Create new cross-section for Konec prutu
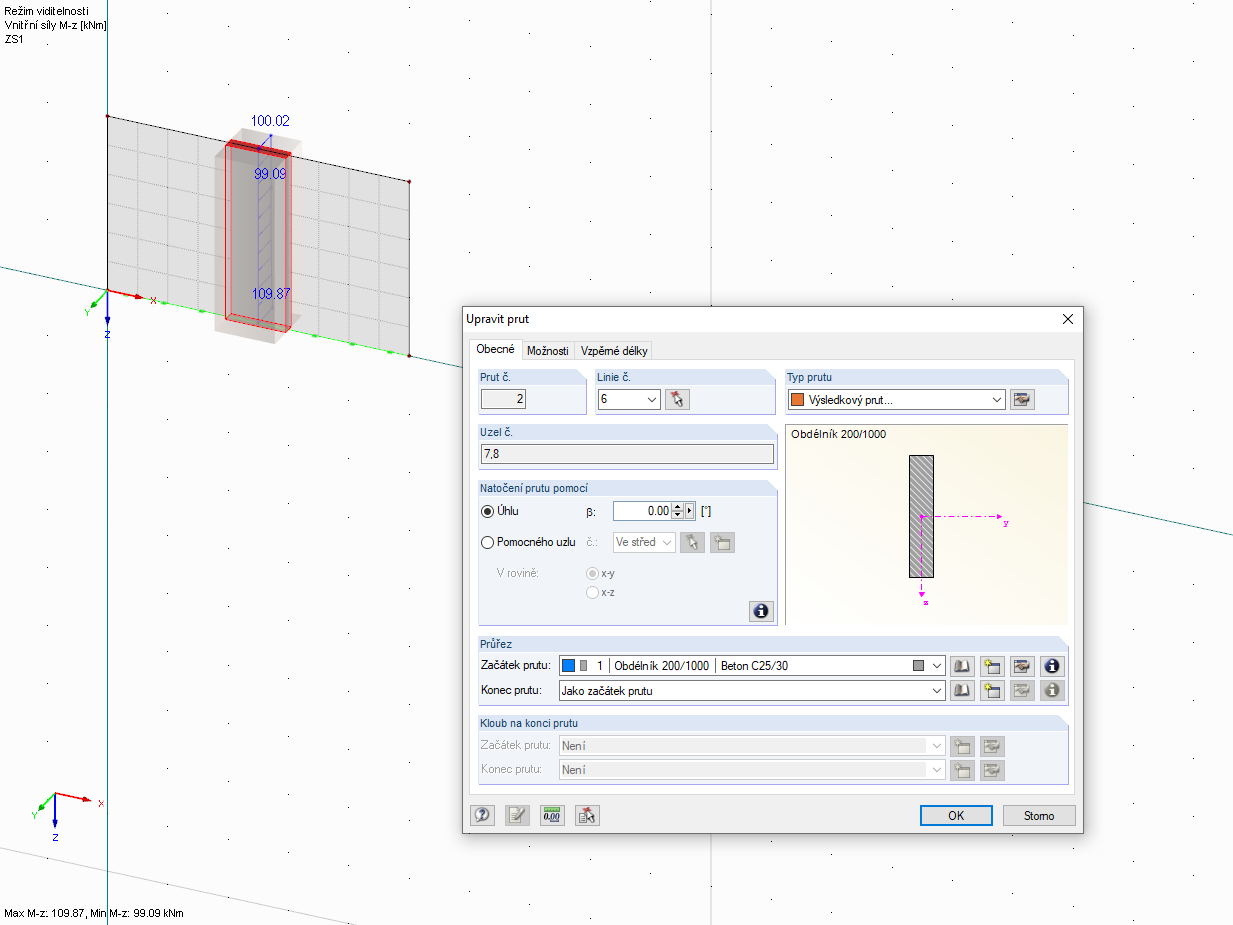This screenshot has height=925, width=1233. [992, 690]
